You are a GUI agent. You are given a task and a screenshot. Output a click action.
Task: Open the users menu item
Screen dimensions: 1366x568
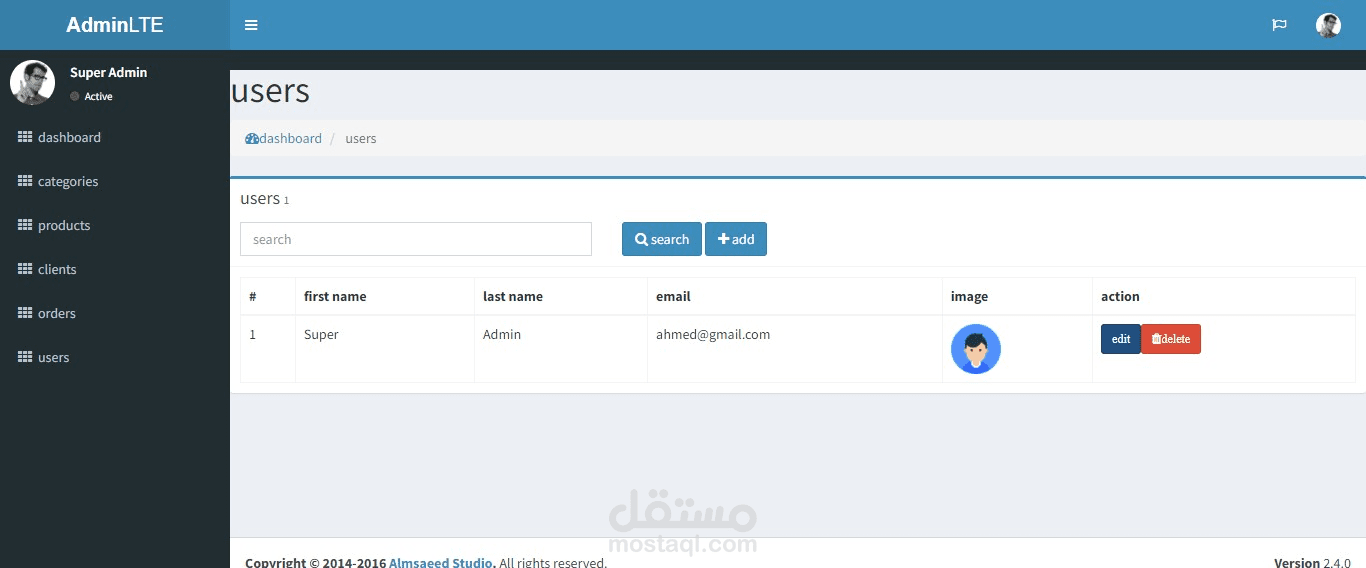tap(115, 357)
